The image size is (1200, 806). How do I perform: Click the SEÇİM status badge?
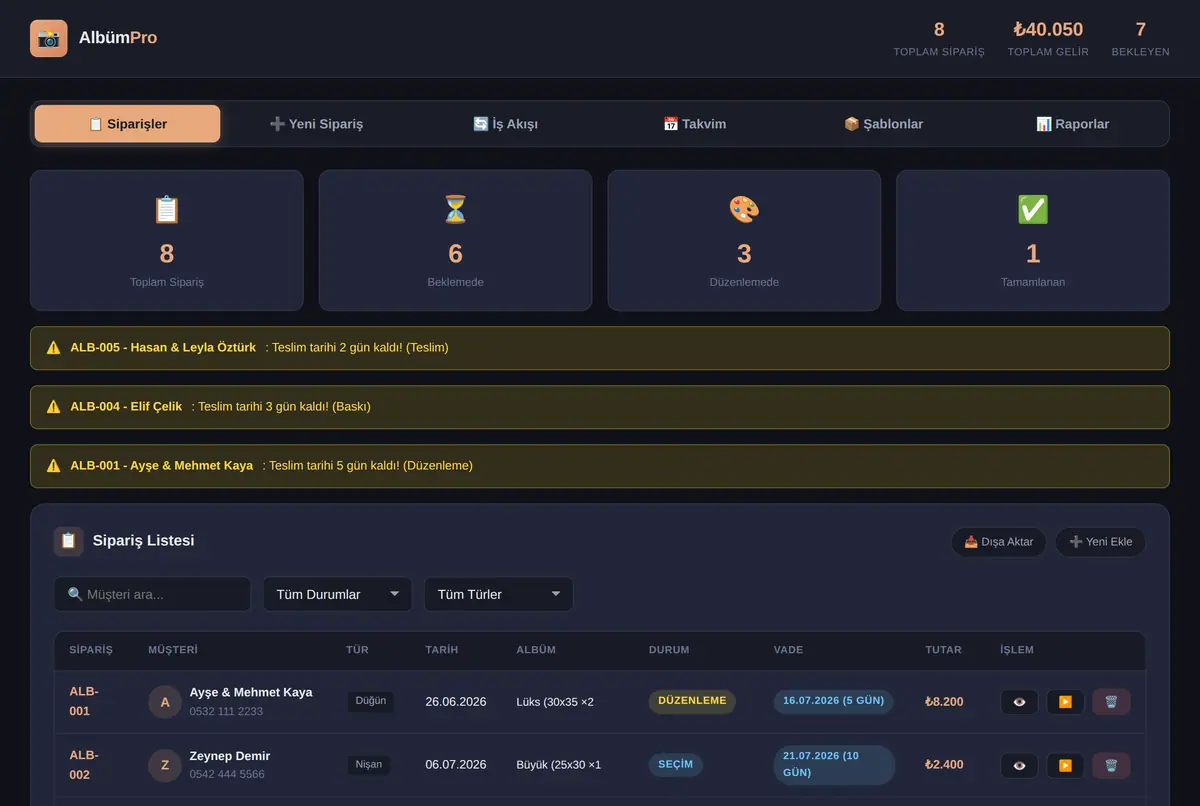(x=676, y=765)
